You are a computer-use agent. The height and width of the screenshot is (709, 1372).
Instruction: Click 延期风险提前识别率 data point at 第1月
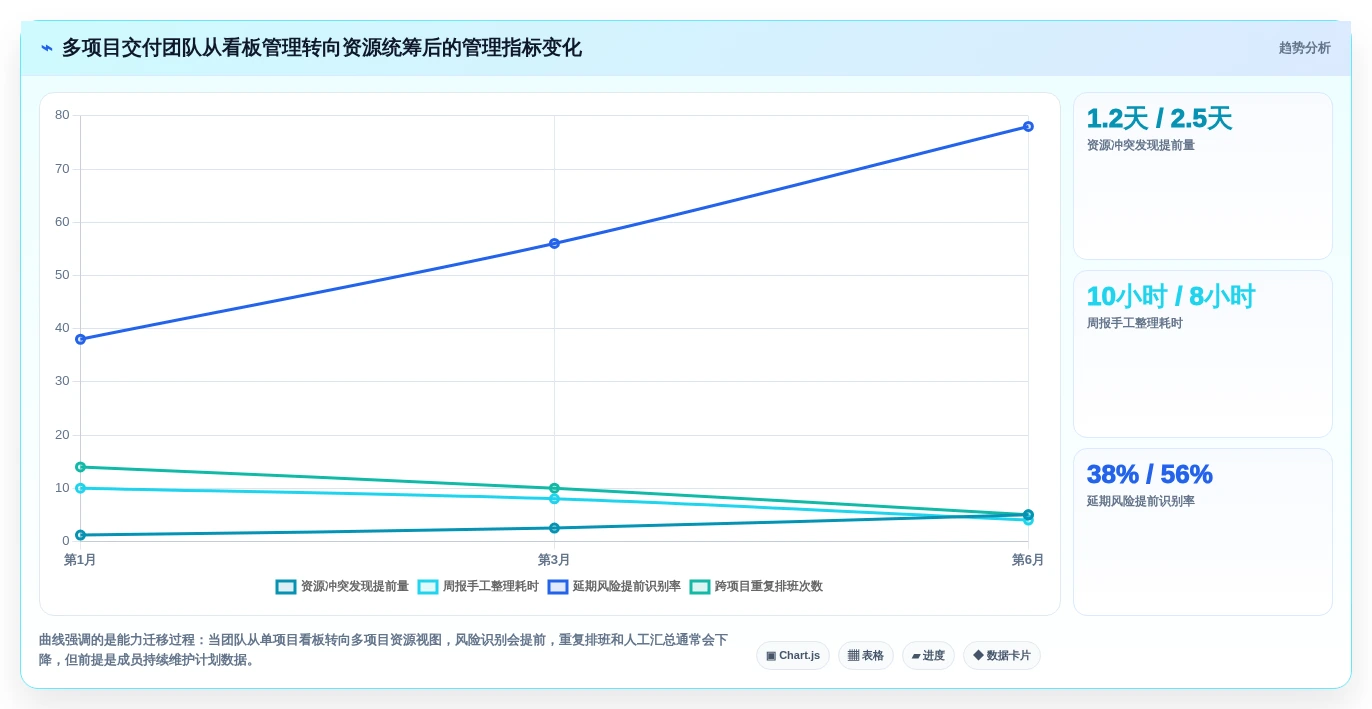pos(80,339)
